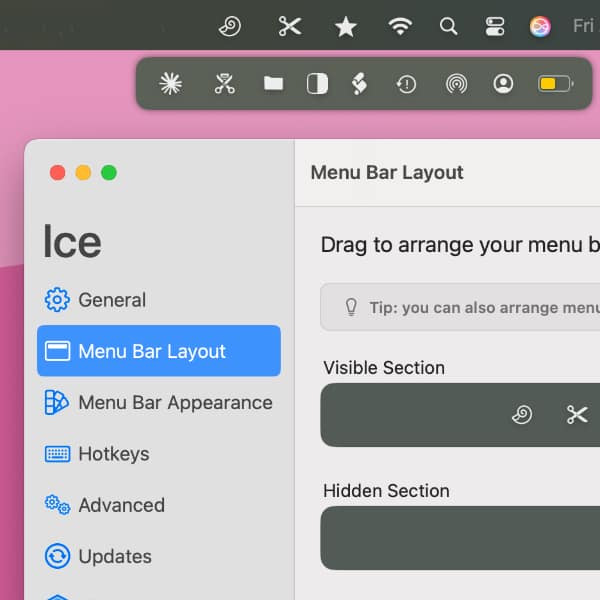
Task: Click the Siri icon in the menu bar
Action: click(540, 27)
